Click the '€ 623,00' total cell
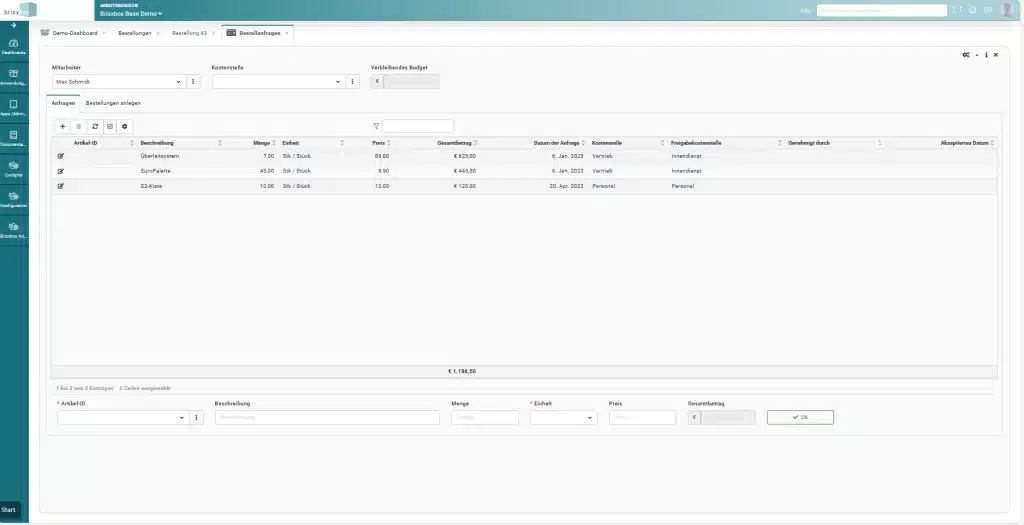Image resolution: width=1024 pixels, height=525 pixels. pos(465,156)
